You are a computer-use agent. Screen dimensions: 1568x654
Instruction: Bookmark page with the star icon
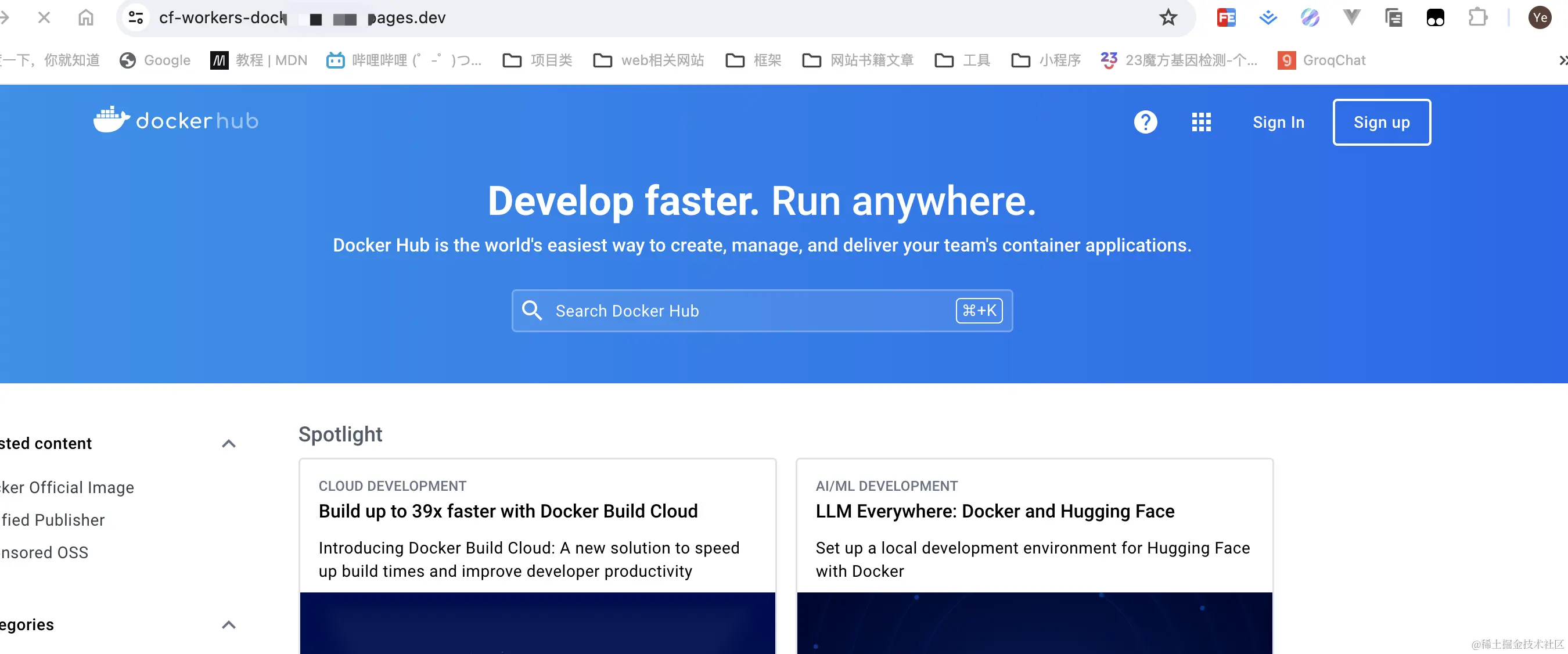pyautogui.click(x=1167, y=17)
